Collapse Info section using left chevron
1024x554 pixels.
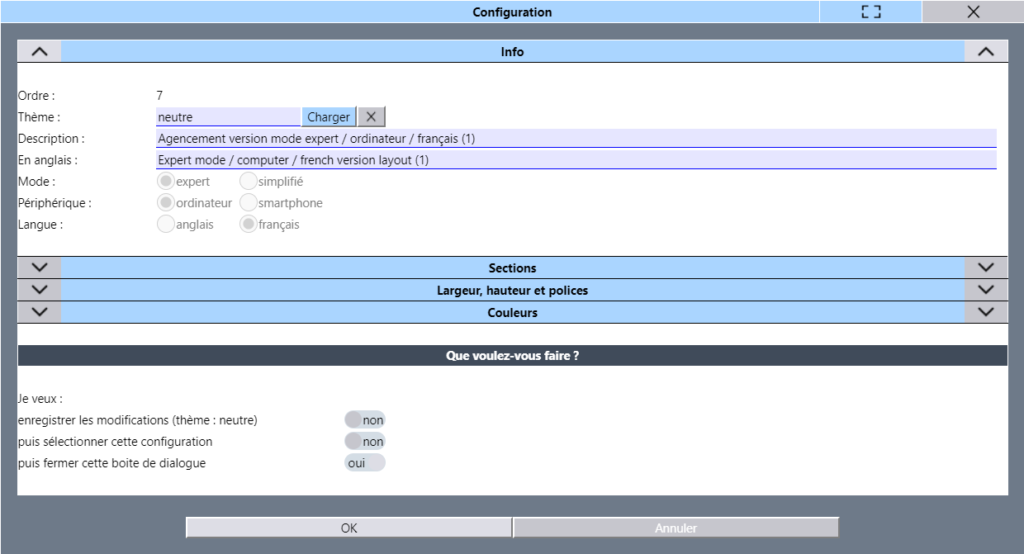[x=39, y=52]
